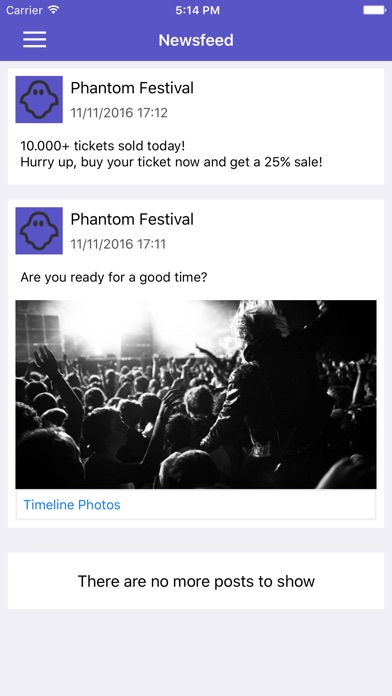Tap the battery indicator icon

(374, 10)
